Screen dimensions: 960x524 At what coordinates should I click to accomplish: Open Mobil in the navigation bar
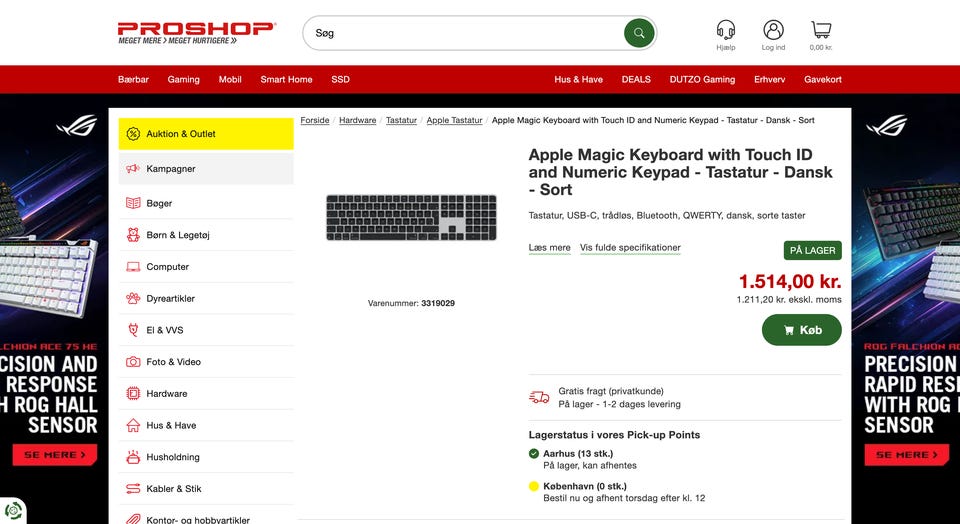[230, 79]
